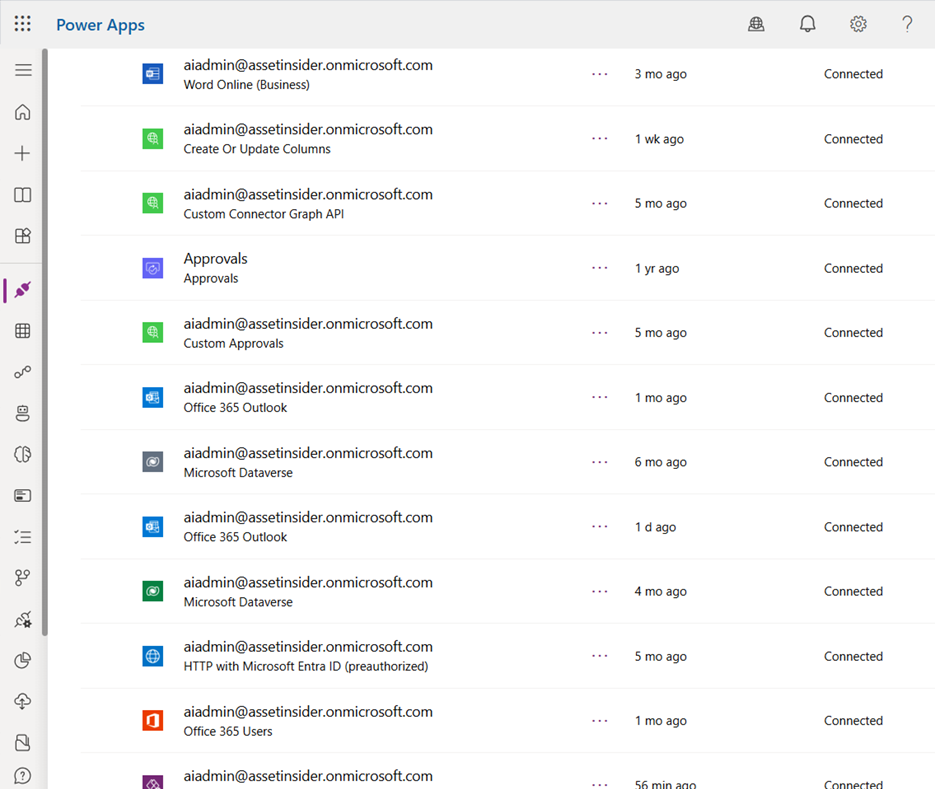935x789 pixels.
Task: Open the ellipsis menu for Custom Connector Graph API
Action: tap(600, 203)
